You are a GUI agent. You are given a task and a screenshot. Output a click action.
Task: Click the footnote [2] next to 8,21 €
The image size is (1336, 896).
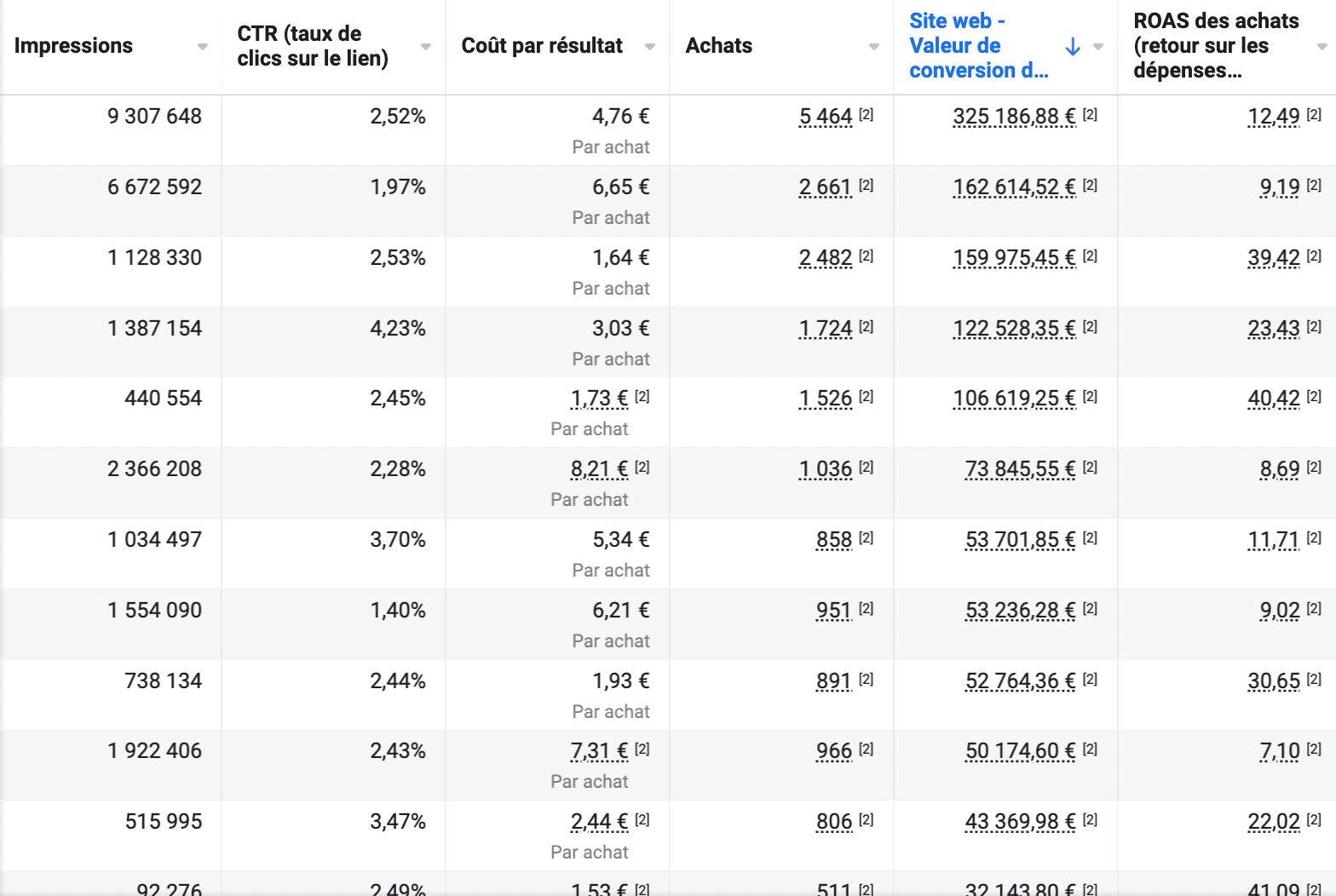click(x=642, y=468)
